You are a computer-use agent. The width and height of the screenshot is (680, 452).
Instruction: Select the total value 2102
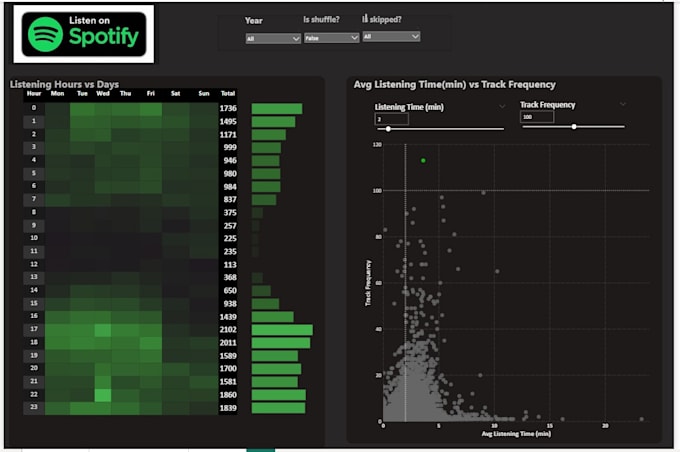[228, 330]
